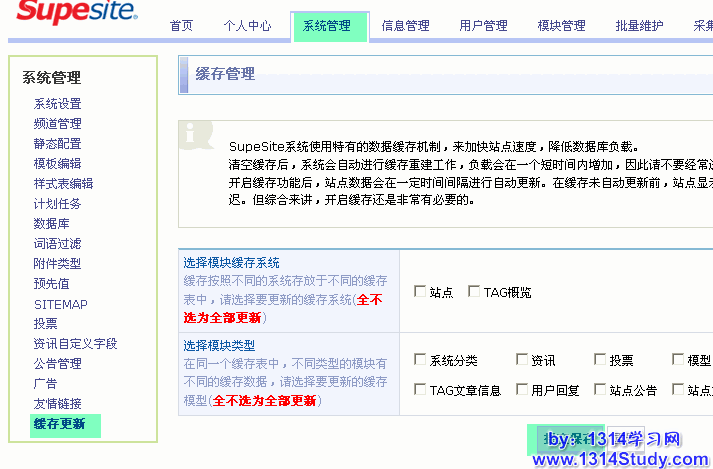This screenshot has height=469, width=713.
Task: Navigate to 友情链接 in the sidebar
Action: pos(57,404)
